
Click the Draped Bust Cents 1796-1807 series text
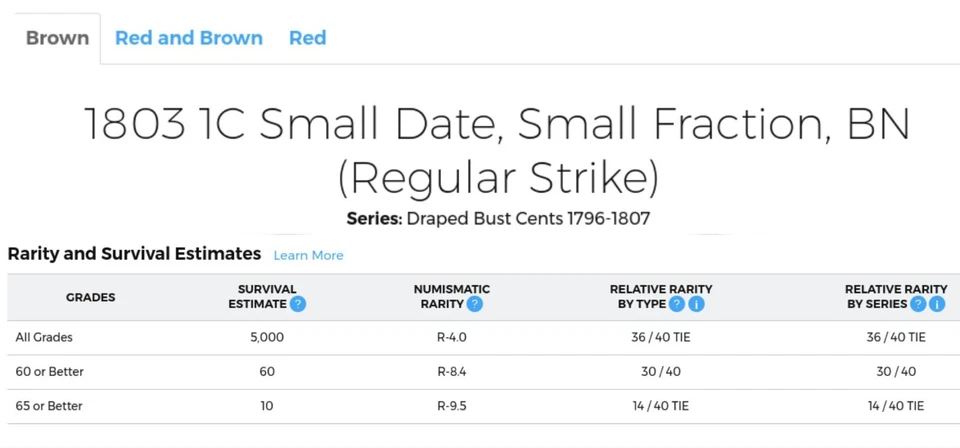click(528, 218)
